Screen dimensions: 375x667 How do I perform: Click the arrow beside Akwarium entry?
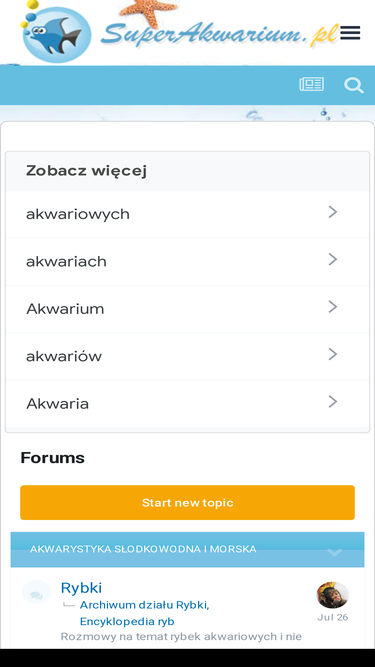click(333, 307)
